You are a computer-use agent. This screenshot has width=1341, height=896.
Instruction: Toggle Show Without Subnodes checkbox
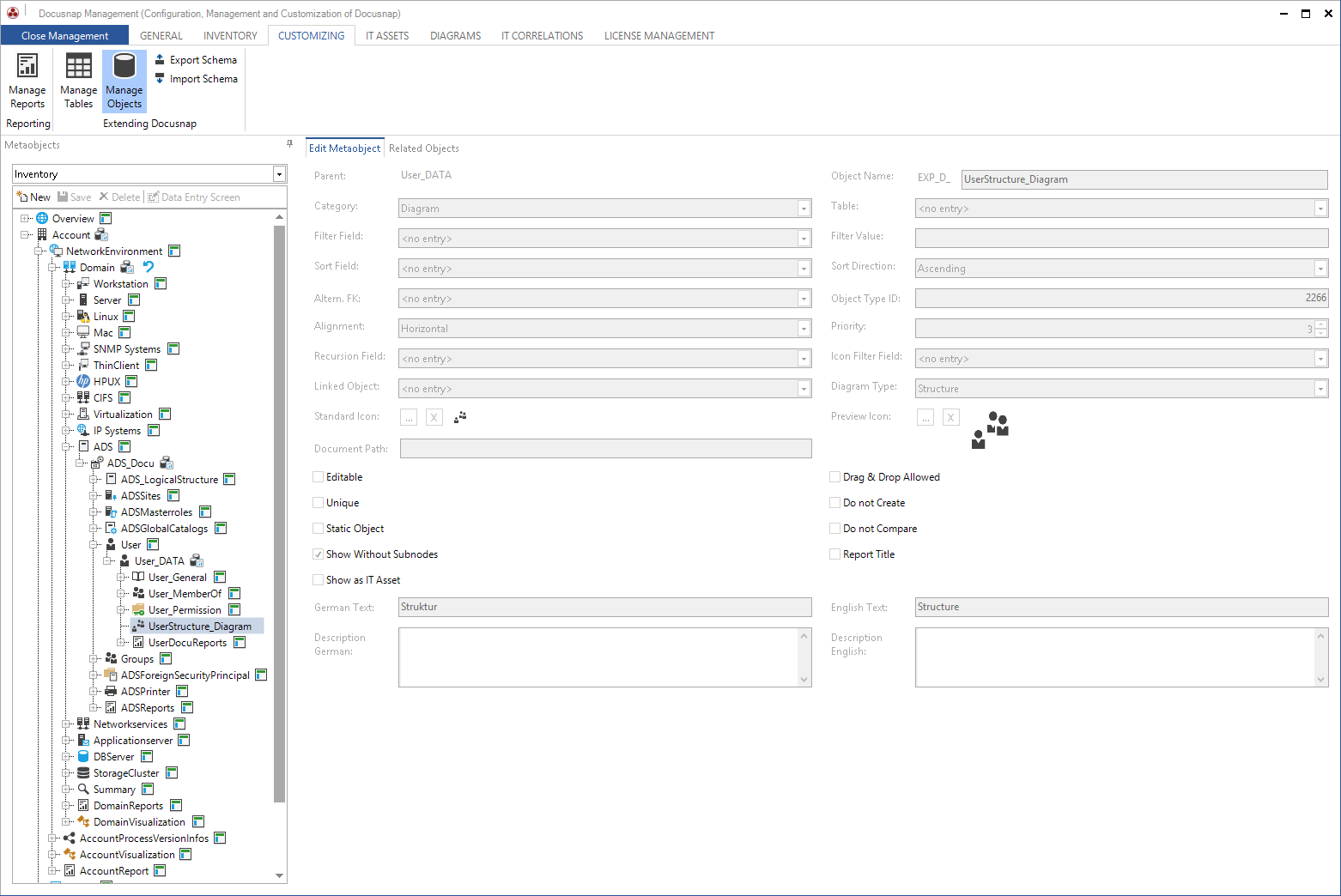(x=319, y=554)
